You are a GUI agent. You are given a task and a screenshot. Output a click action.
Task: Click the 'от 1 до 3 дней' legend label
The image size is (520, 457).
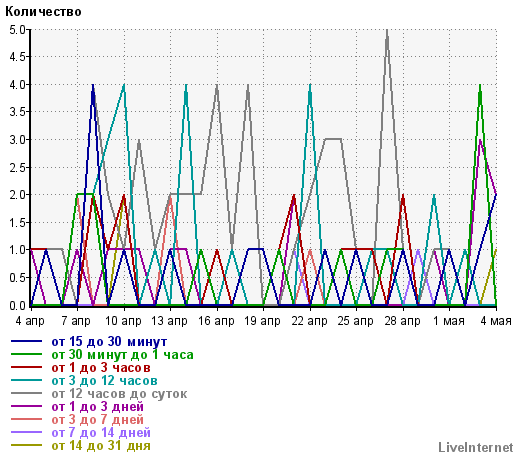coord(98,407)
